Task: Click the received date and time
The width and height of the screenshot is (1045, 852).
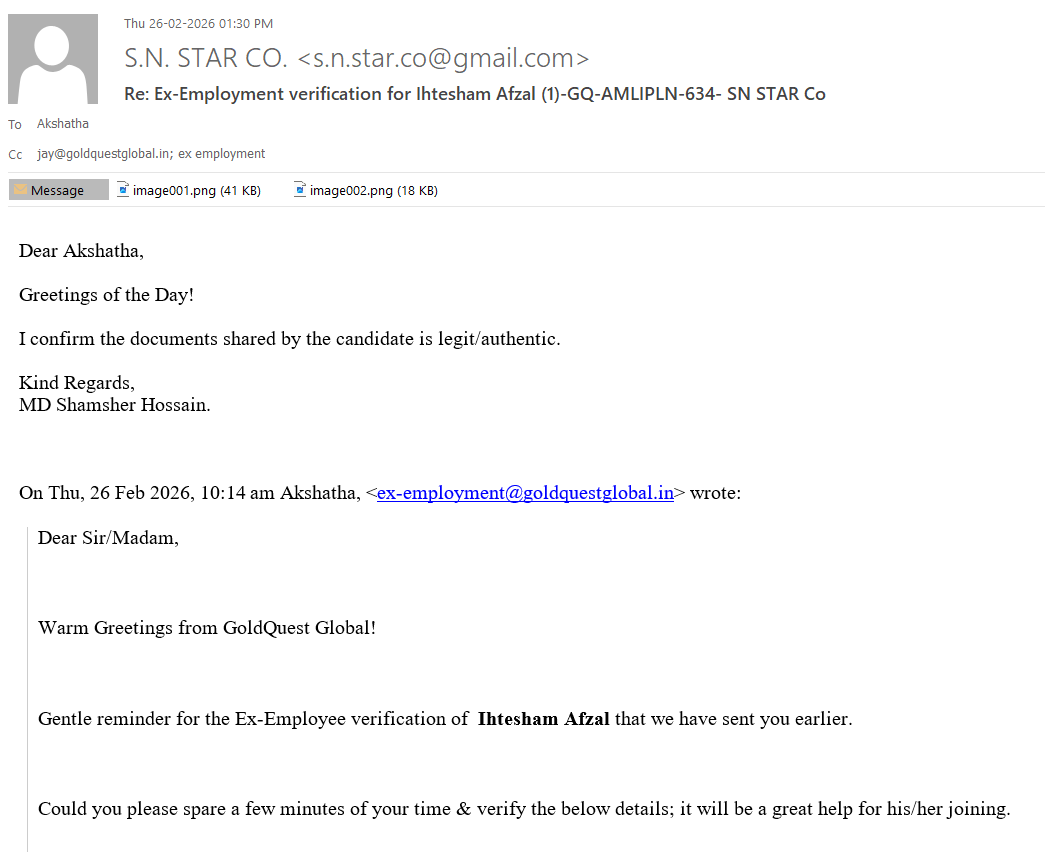Action: (198, 24)
